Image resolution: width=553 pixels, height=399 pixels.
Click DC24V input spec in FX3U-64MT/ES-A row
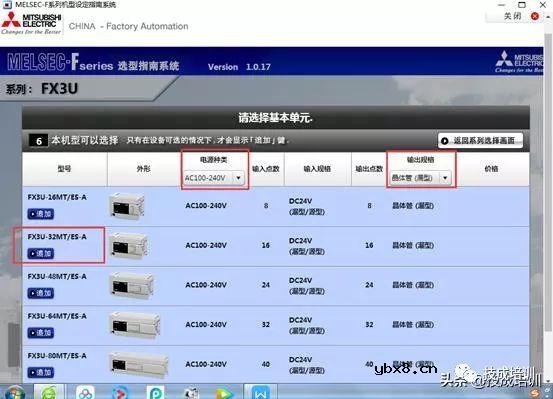pyautogui.click(x=306, y=325)
